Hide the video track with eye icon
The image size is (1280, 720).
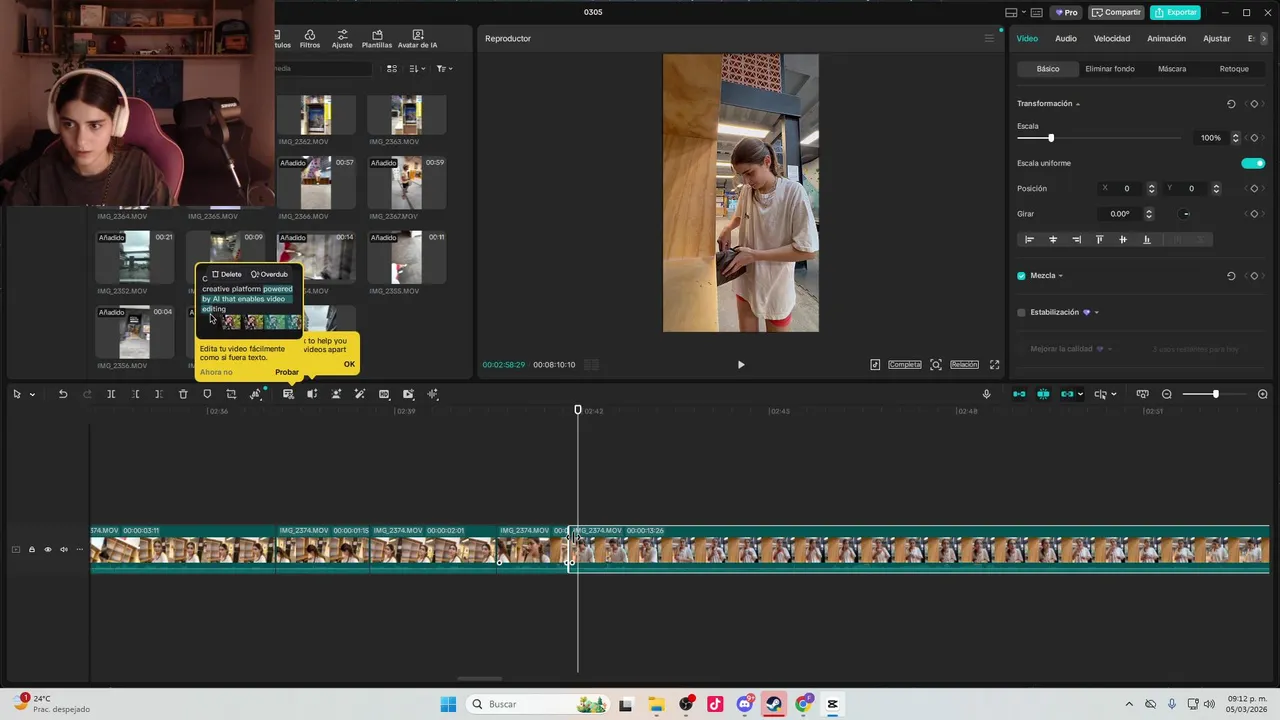47,549
